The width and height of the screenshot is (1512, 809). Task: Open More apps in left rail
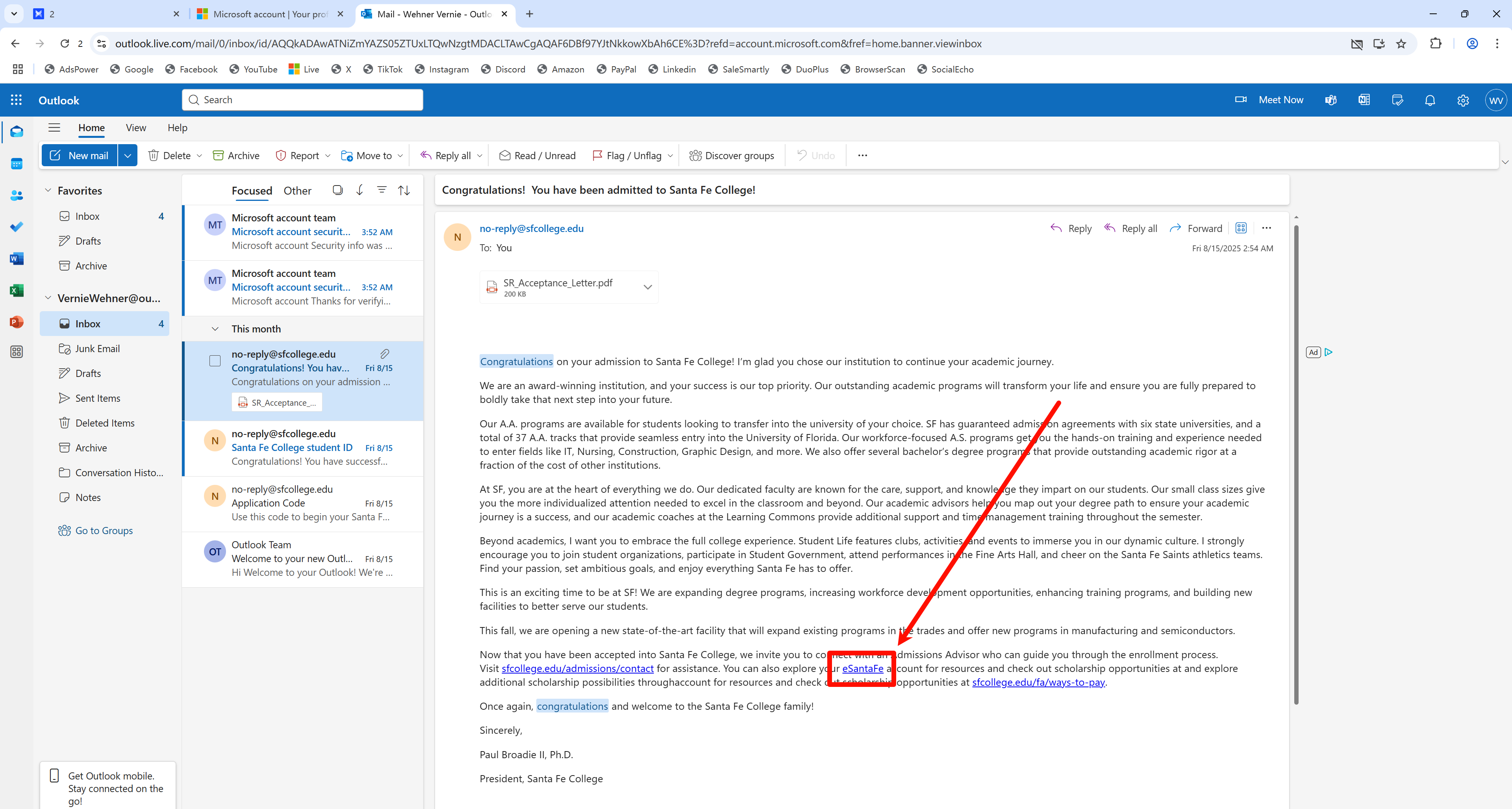17,352
